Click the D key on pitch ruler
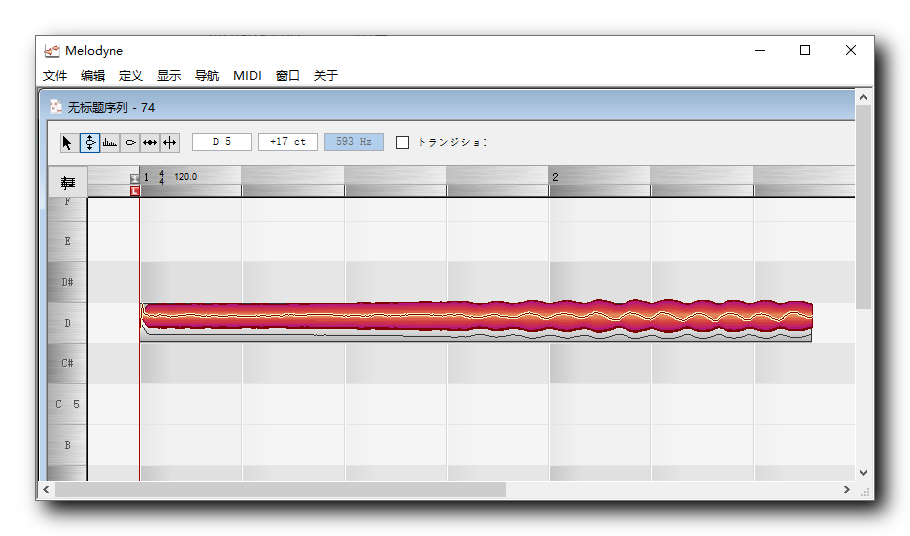The image size is (910, 536). 67,323
